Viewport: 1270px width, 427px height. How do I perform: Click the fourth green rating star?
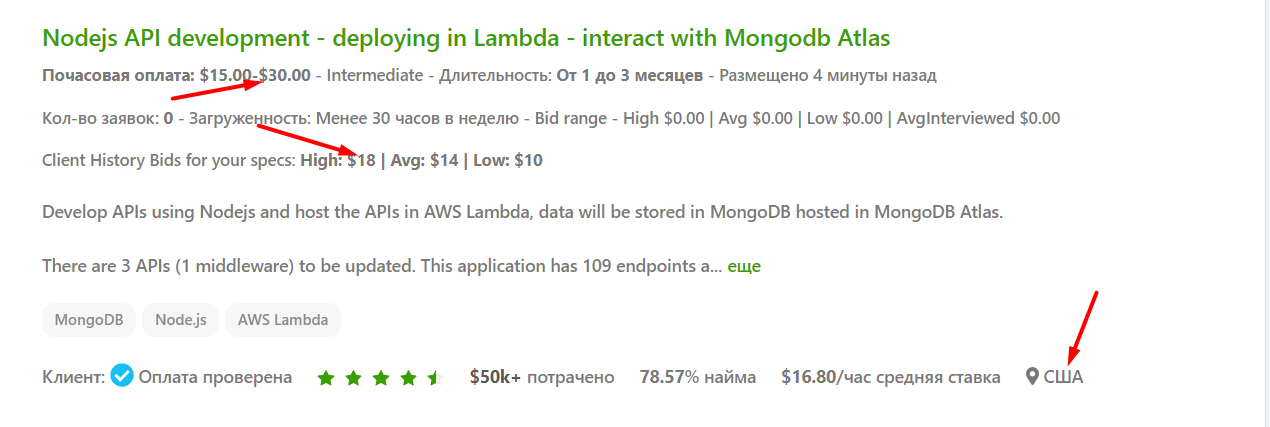click(x=408, y=378)
